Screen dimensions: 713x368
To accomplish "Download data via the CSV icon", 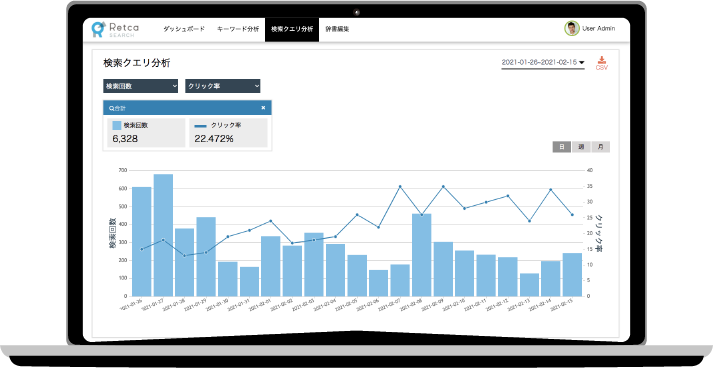I will pyautogui.click(x=602, y=63).
